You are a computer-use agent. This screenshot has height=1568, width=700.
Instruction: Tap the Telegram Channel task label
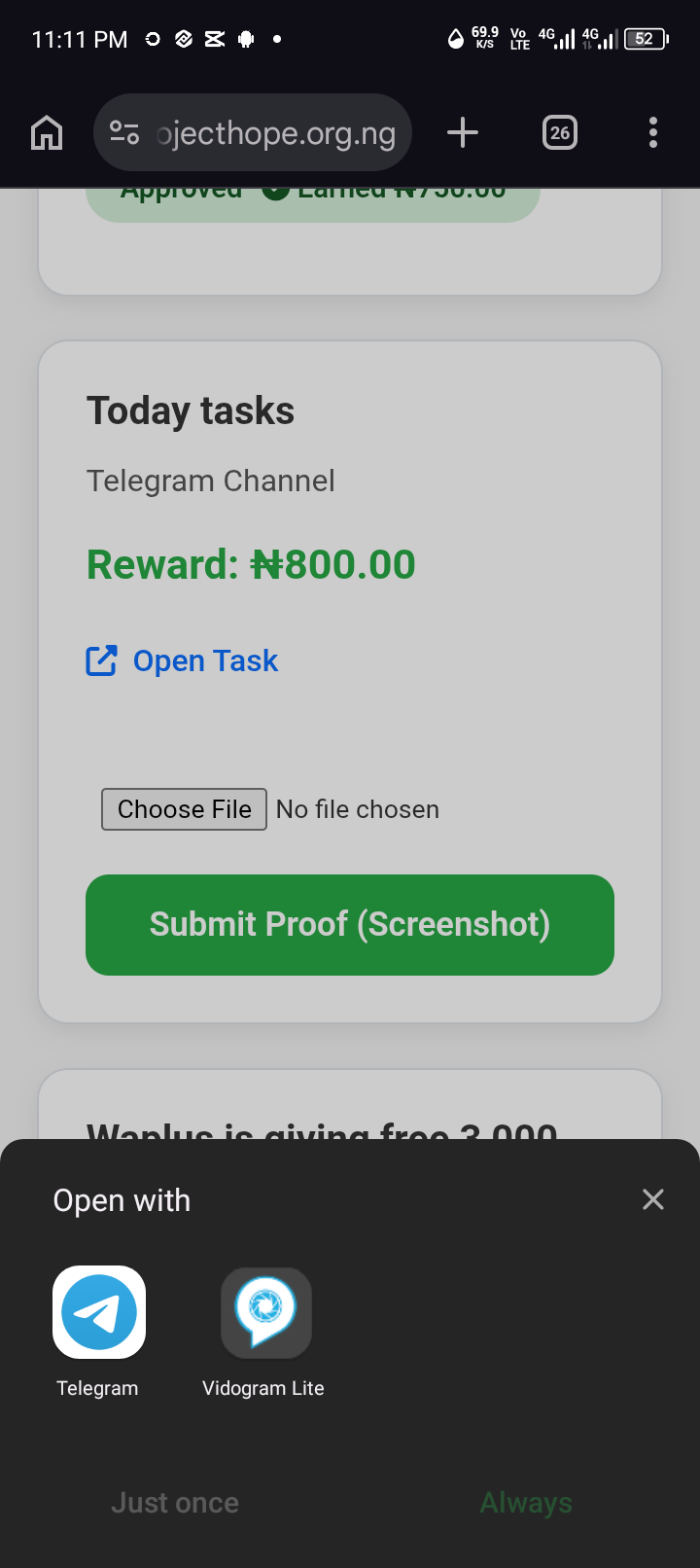pyautogui.click(x=211, y=481)
